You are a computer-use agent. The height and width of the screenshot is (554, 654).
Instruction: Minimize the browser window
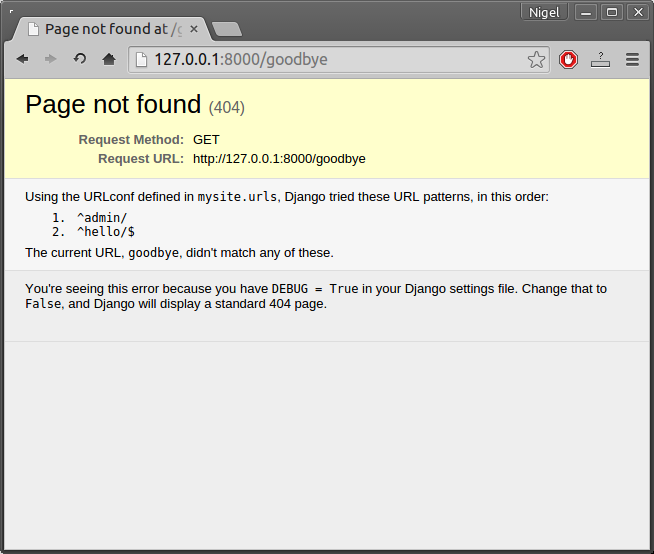587,12
